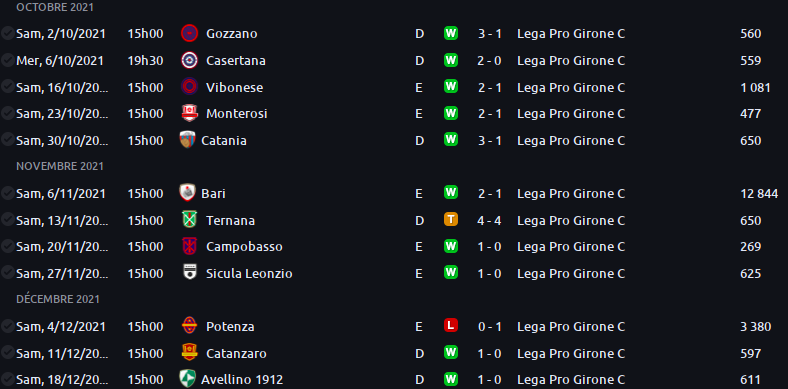Open the 0 - 1 Potenza match result
Screen dimensions: 788x389
(x=489, y=327)
